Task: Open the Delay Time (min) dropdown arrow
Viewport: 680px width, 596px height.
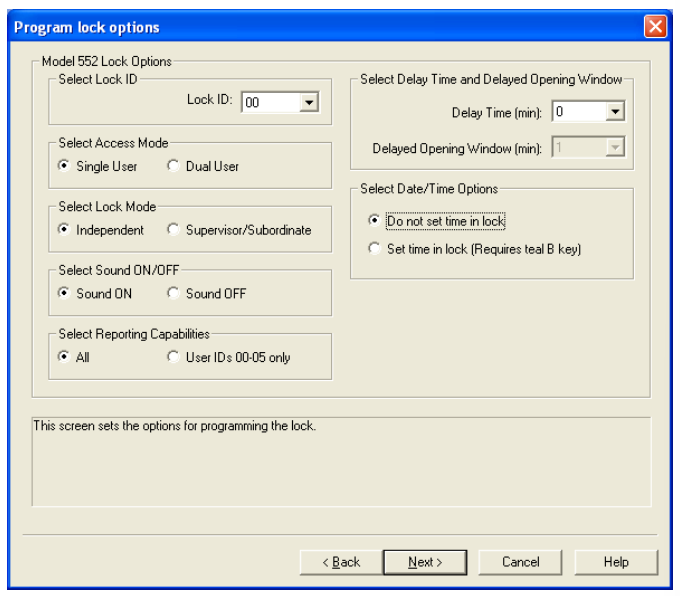Action: [615, 113]
